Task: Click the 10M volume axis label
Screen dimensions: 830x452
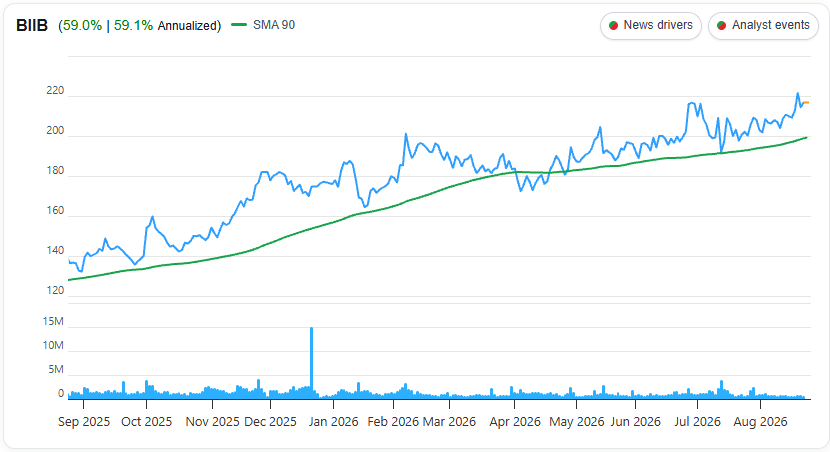Action: click(x=53, y=346)
